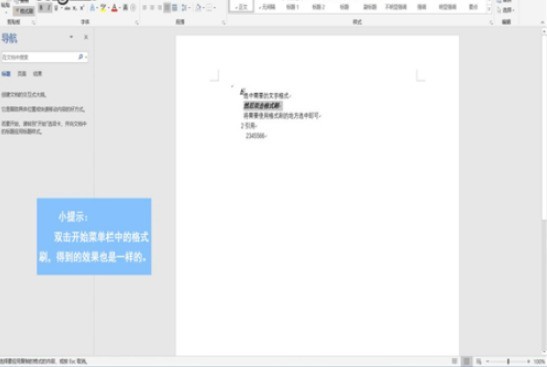Viewport: 547px width, 367px height.
Task: Toggle Bold formatting in the ribbon
Action: (x=41, y=8)
